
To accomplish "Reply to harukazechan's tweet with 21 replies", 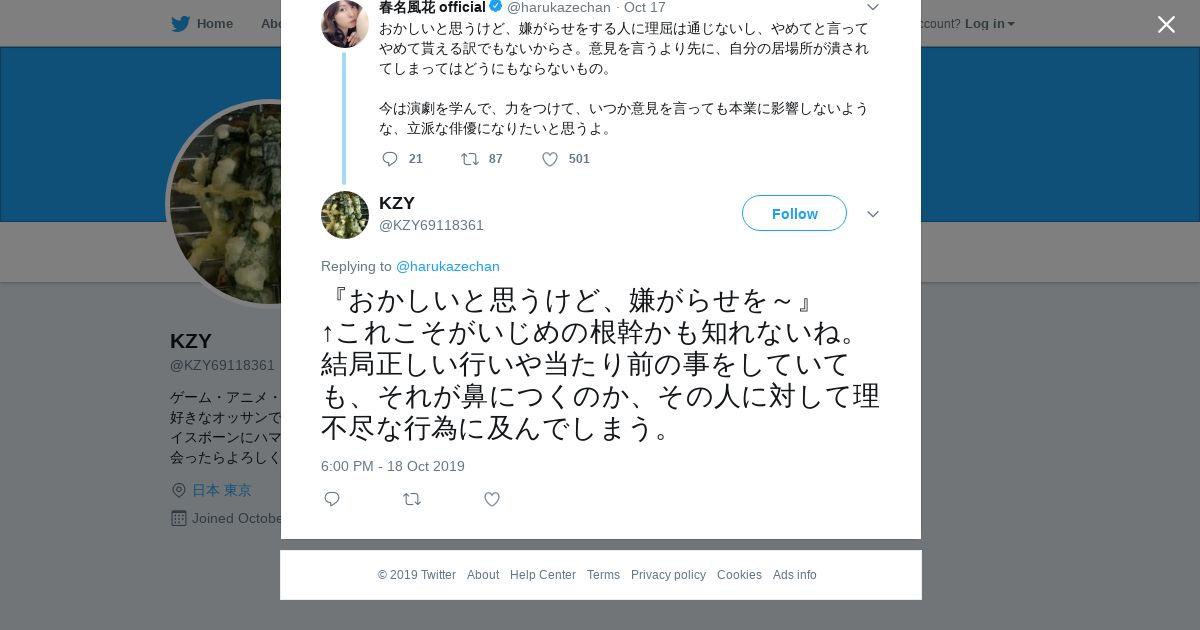I will pos(391,159).
